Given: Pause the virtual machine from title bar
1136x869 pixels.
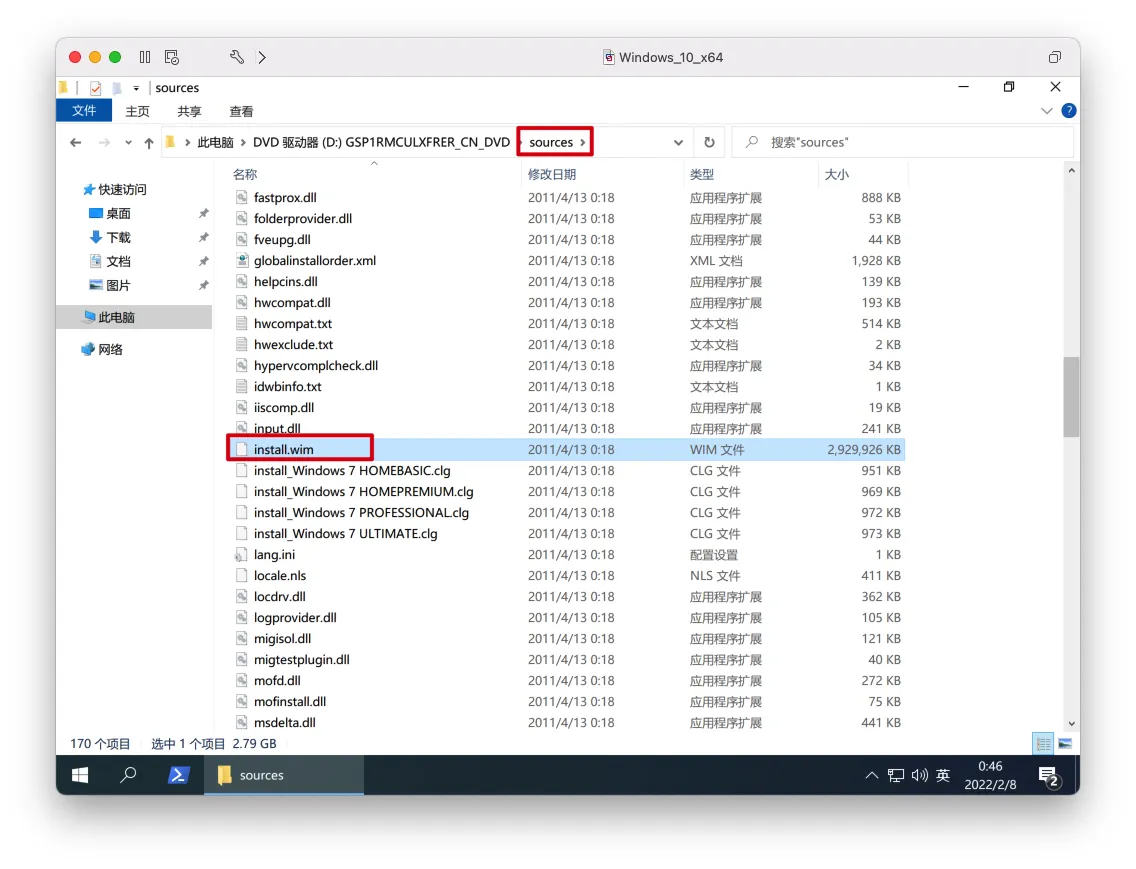Looking at the screenshot, I should [145, 57].
